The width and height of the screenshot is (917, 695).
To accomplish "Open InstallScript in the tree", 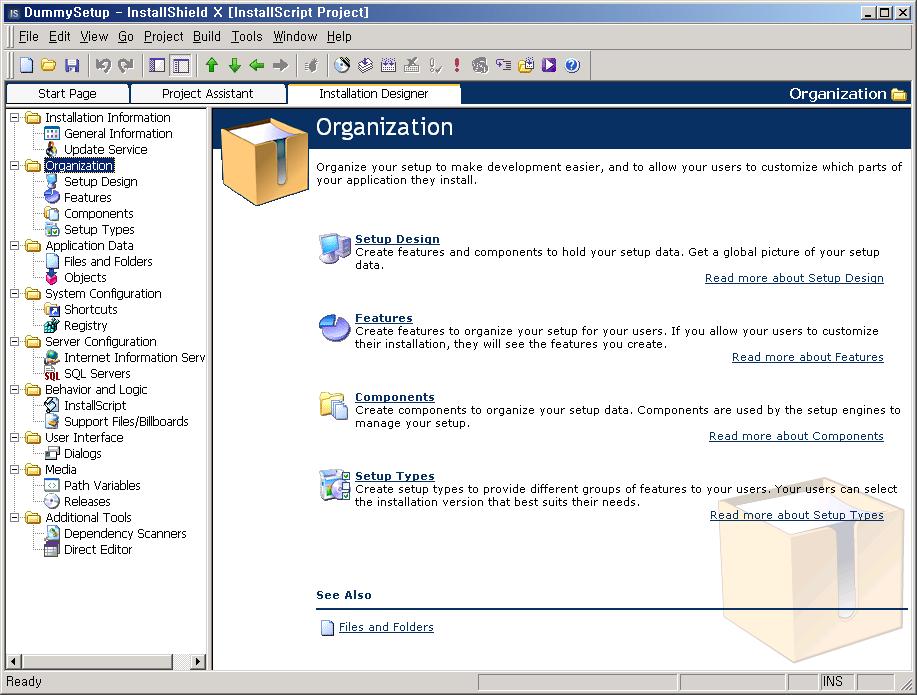I will click(x=95, y=405).
